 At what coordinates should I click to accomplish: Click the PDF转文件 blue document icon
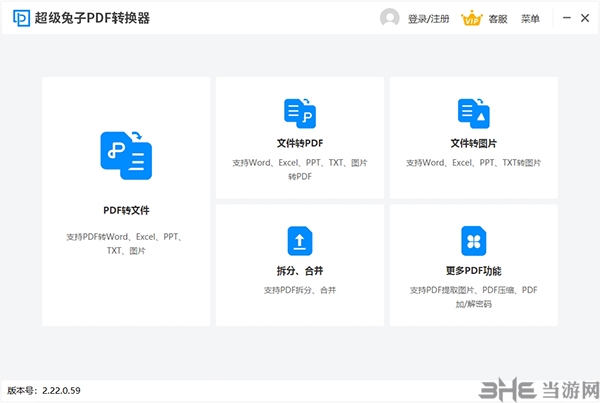(x=126, y=155)
